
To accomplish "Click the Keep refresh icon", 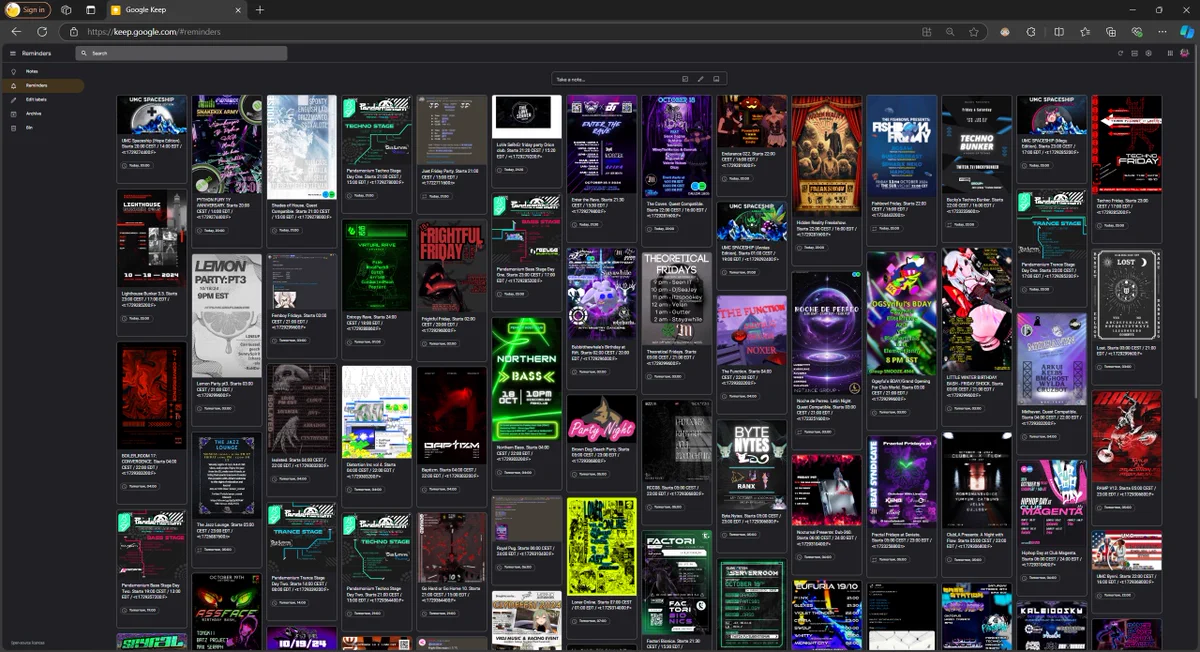I will coord(1121,53).
